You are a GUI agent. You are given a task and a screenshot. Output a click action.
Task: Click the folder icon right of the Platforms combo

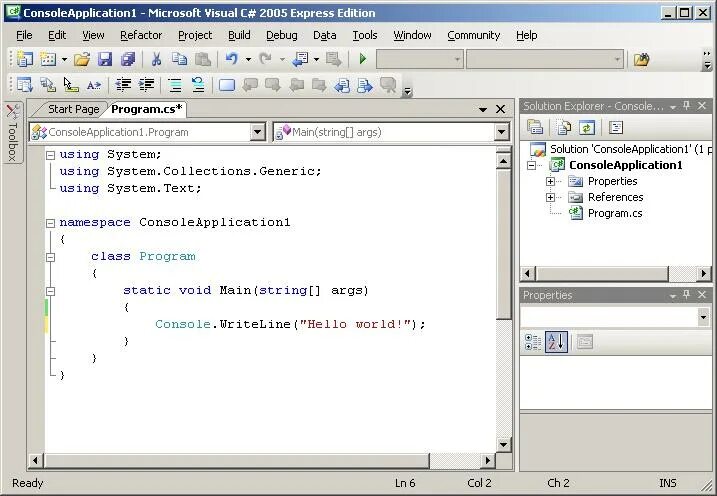click(642, 59)
